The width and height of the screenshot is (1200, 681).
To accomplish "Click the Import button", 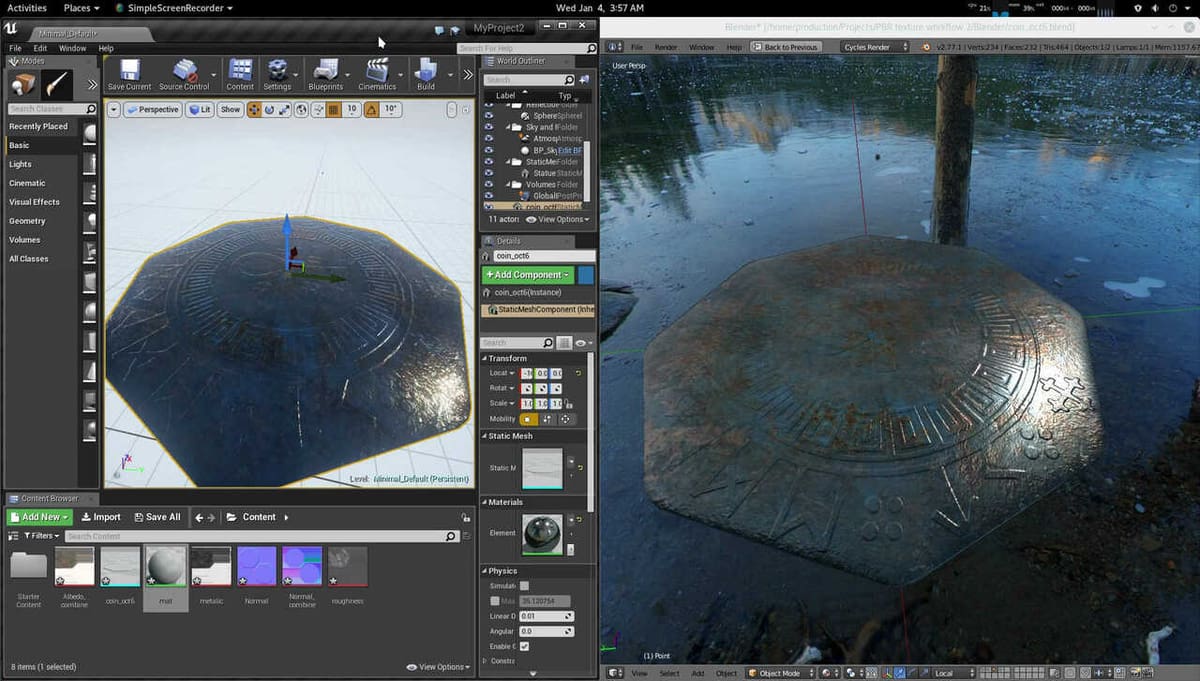I will tap(100, 517).
